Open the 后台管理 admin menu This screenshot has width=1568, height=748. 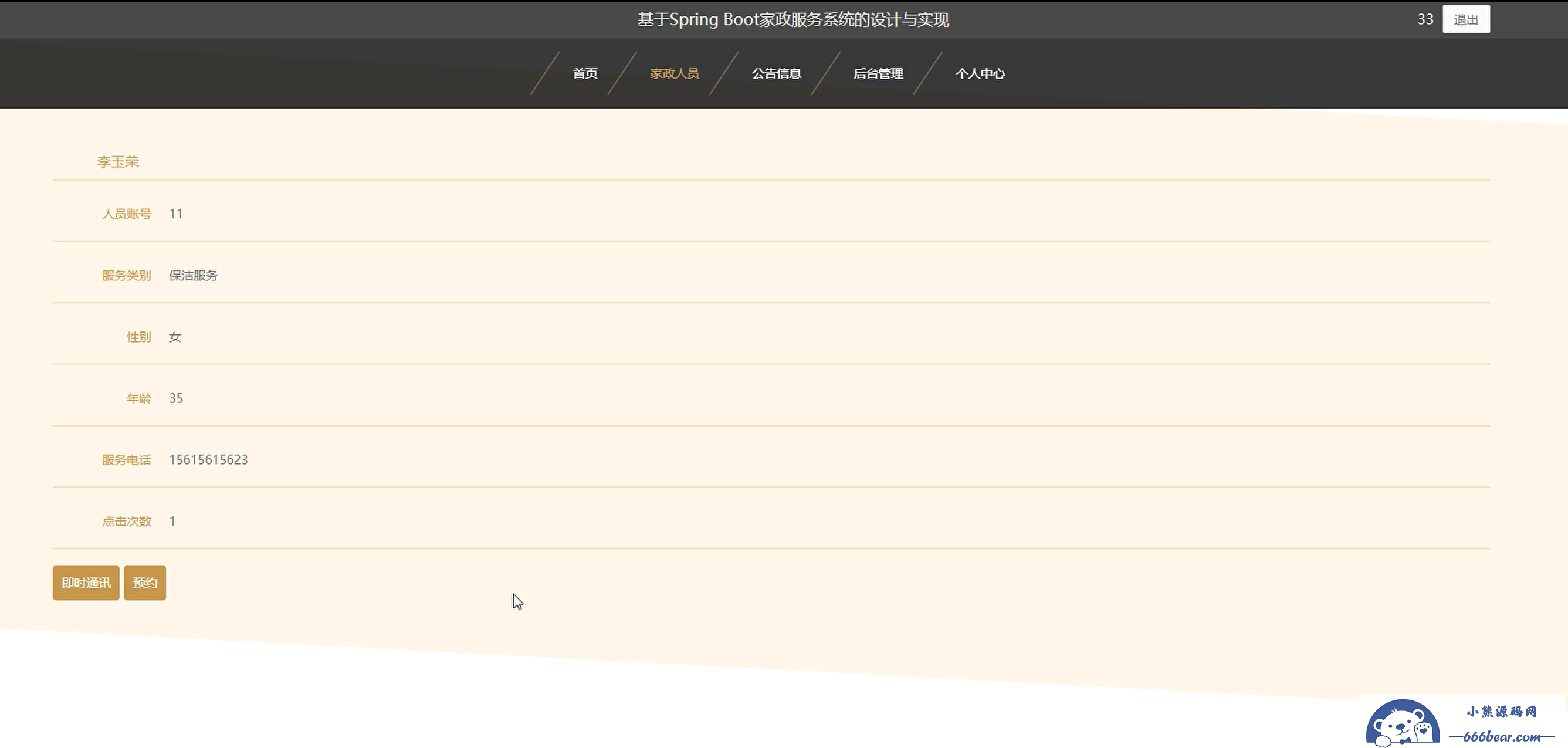878,74
